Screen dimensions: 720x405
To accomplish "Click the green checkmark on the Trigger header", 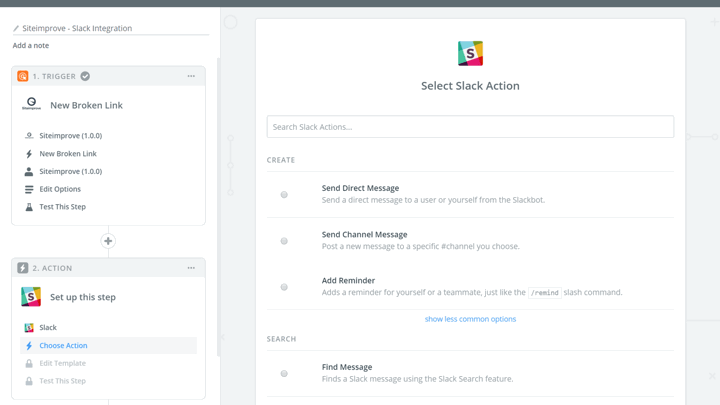I will click(x=85, y=76).
